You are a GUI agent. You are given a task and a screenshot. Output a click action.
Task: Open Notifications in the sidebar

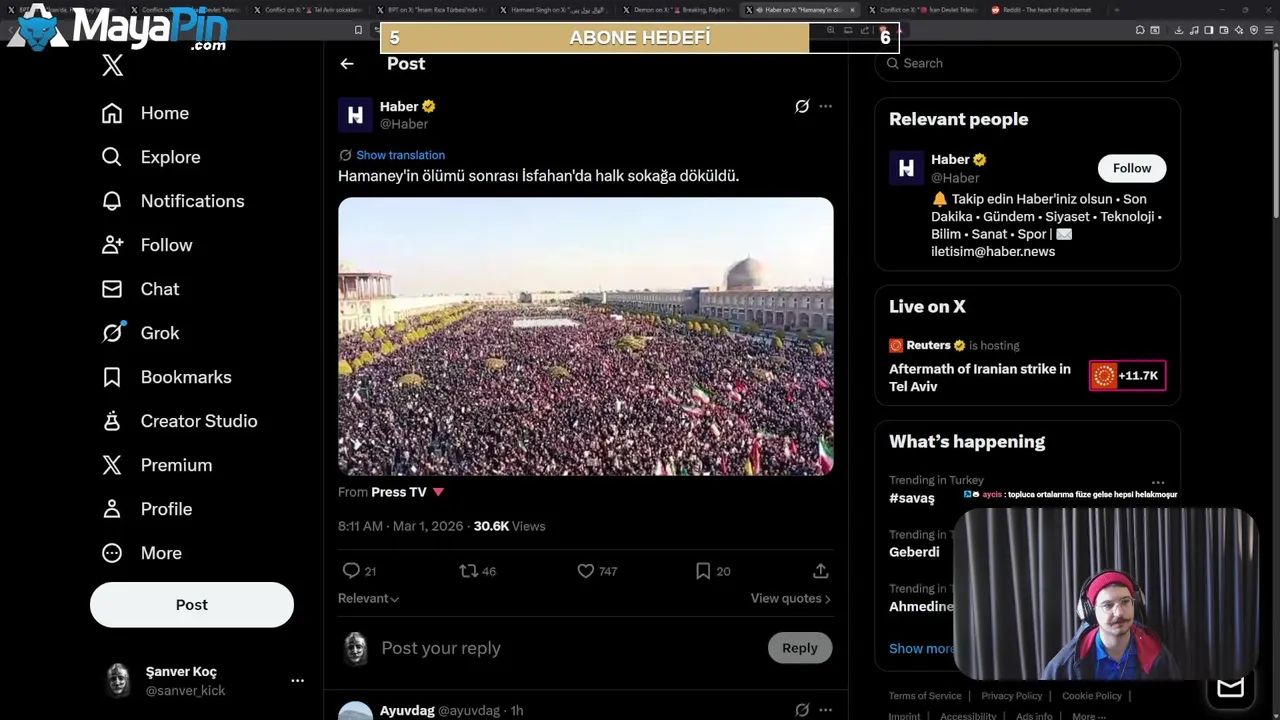pyautogui.click(x=192, y=201)
